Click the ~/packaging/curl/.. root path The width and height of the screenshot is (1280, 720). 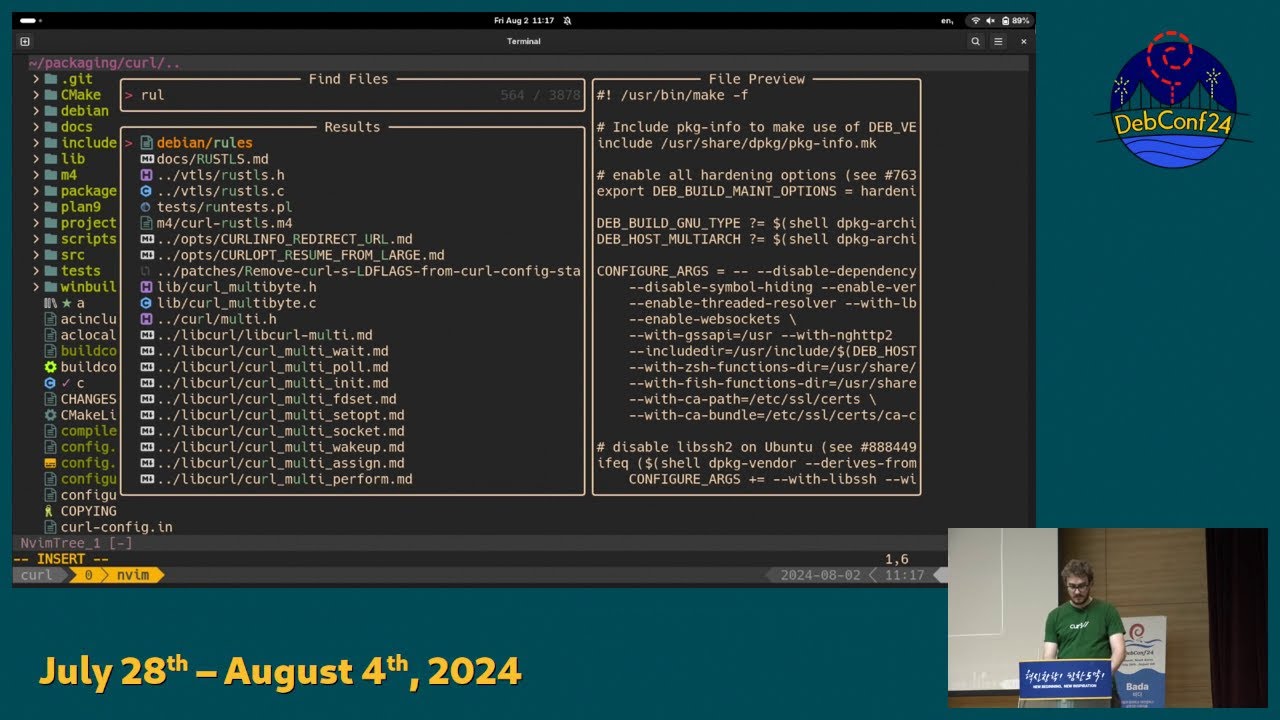(104, 63)
